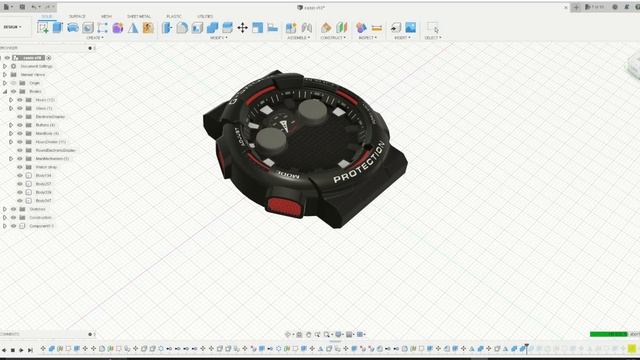The height and width of the screenshot is (360, 640).
Task: Expand the Component1:1 node
Action: click(5, 226)
